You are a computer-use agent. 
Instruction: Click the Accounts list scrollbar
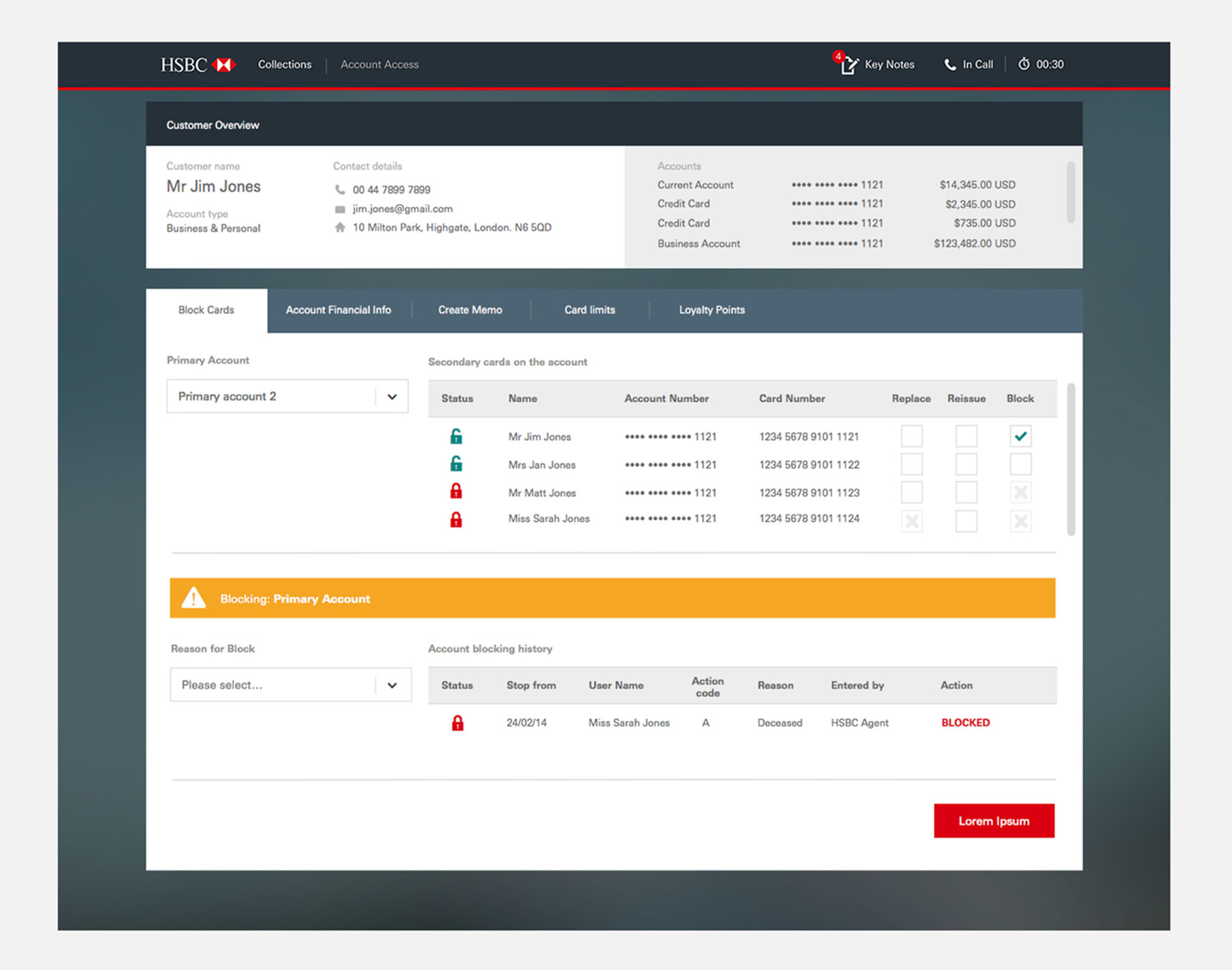coord(1070,193)
